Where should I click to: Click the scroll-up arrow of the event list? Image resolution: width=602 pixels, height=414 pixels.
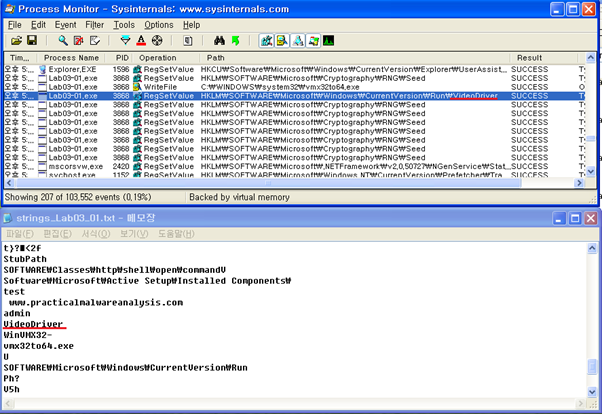tap(590, 58)
